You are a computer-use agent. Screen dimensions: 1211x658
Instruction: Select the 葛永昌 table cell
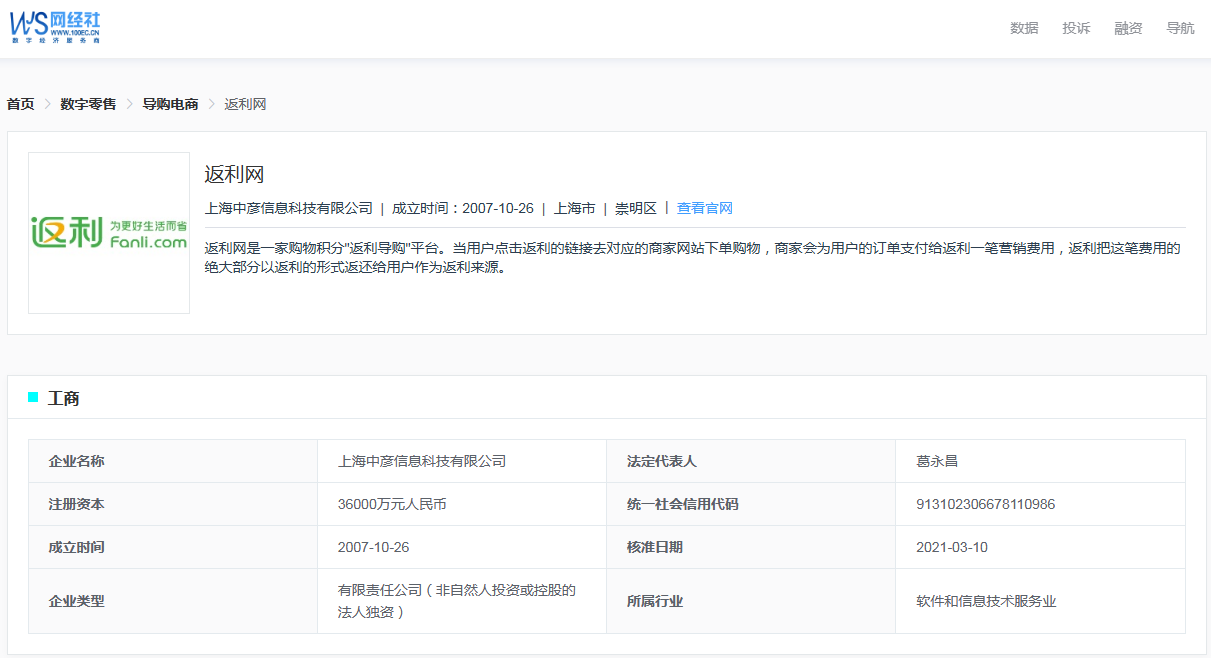point(1040,461)
